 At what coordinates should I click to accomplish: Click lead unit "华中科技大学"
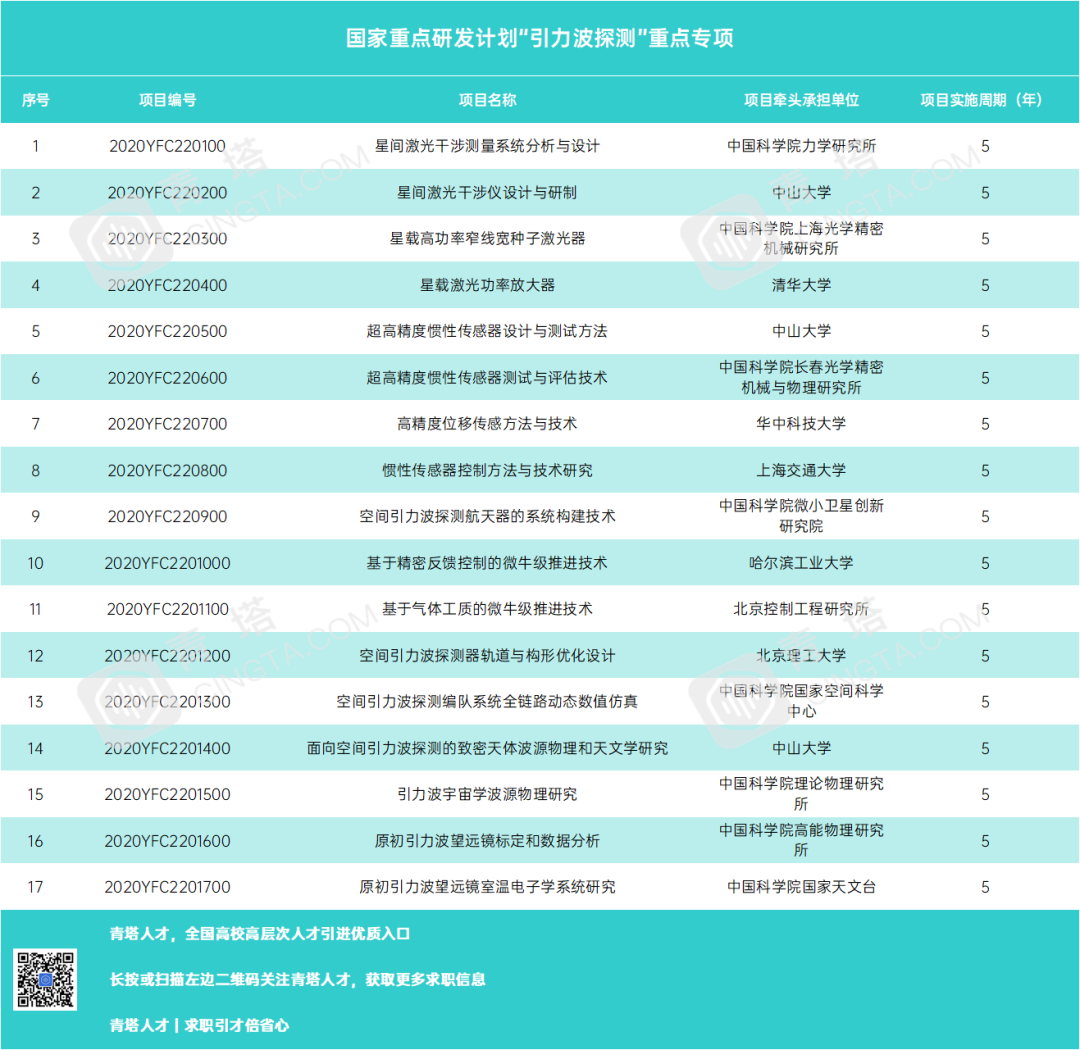tap(801, 424)
